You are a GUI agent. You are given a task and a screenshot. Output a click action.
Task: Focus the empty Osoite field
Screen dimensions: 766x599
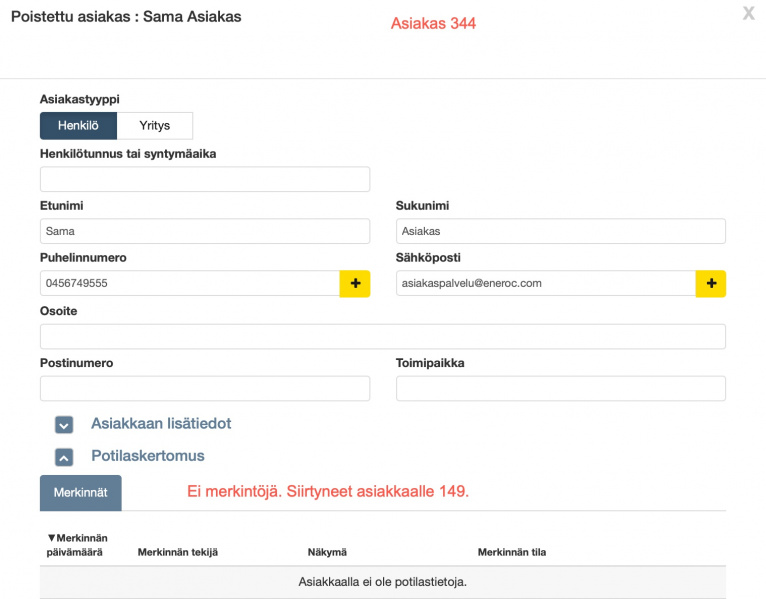click(x=382, y=336)
